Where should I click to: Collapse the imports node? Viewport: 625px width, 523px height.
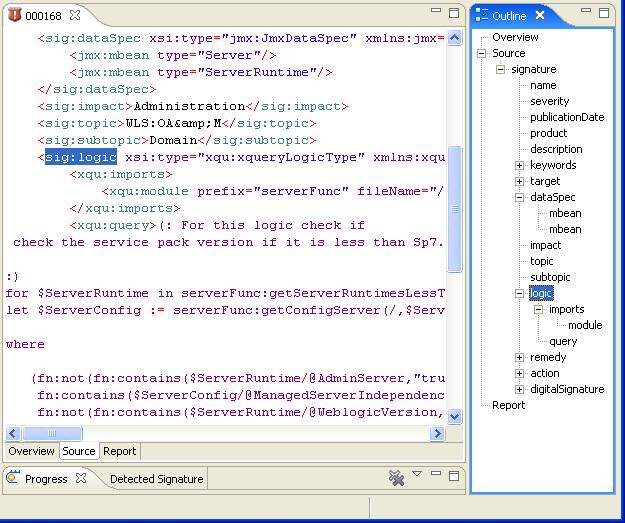[x=539, y=309]
